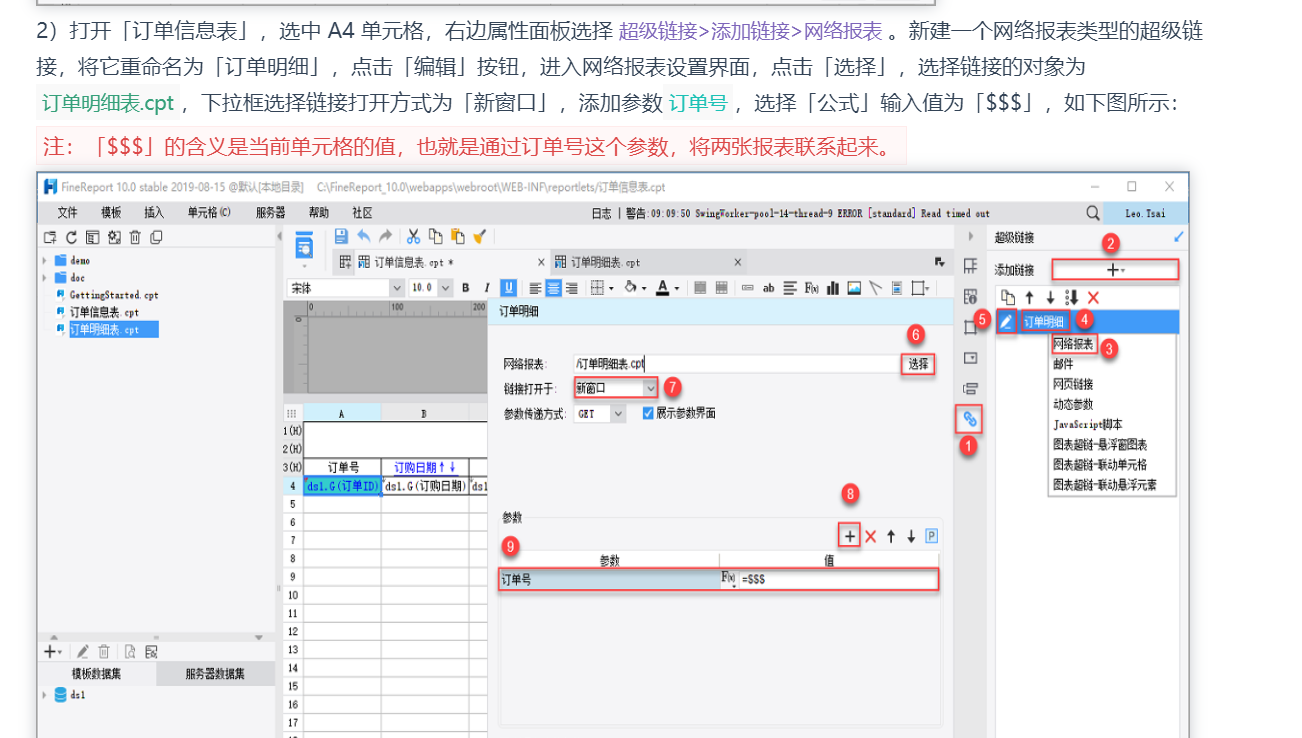Open the border style dropdown arrow
This screenshot has height=738, width=1302.
(x=611, y=288)
